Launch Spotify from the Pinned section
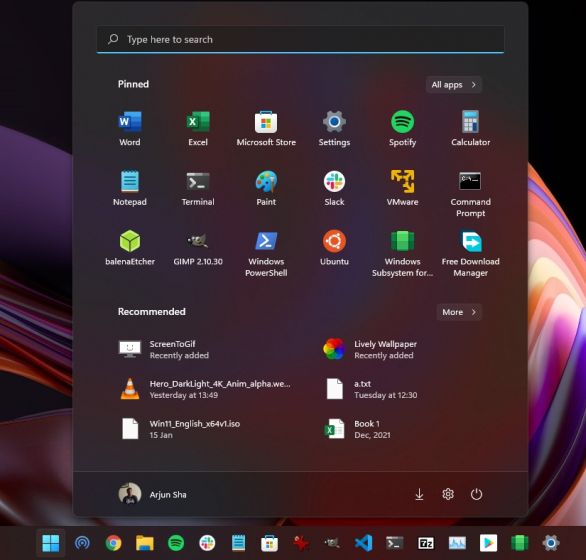The width and height of the screenshot is (586, 560). [x=403, y=128]
